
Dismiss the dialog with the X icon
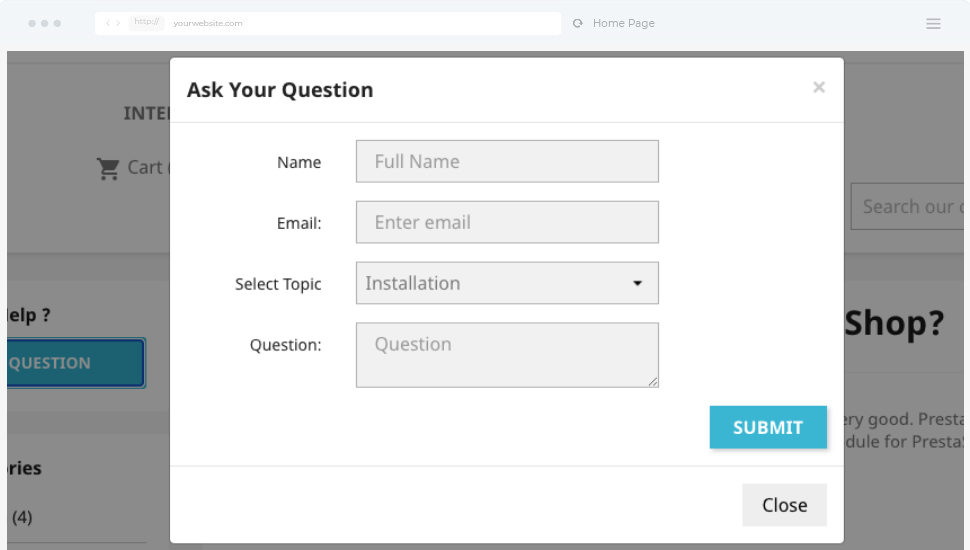(x=819, y=88)
